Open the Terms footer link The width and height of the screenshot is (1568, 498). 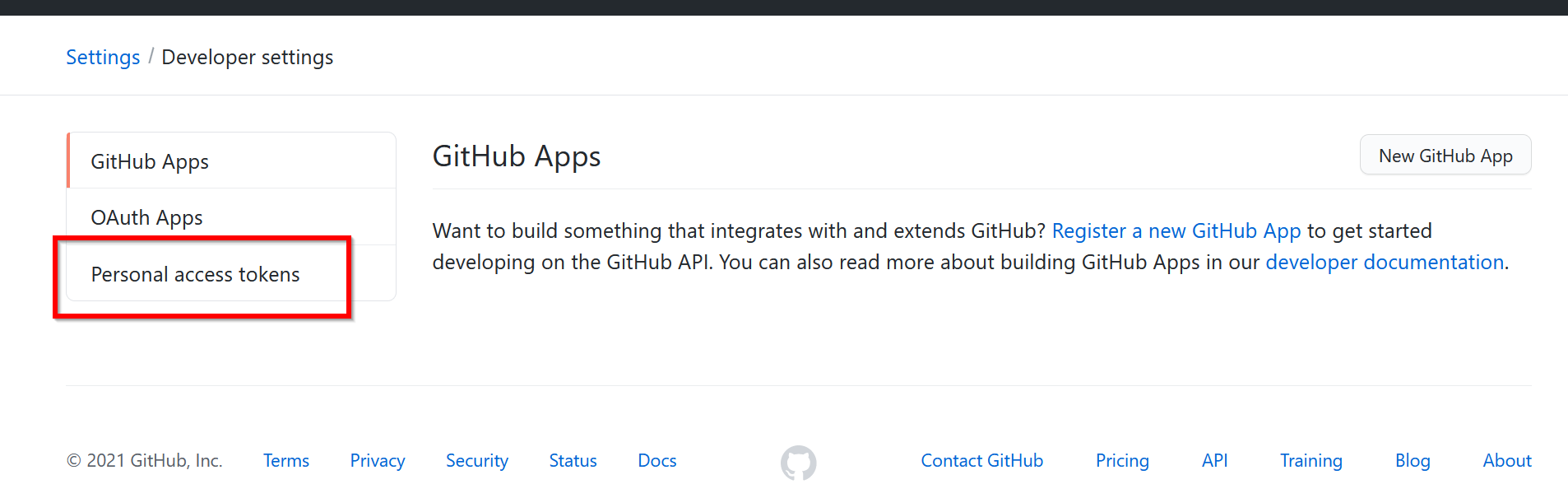click(x=286, y=460)
